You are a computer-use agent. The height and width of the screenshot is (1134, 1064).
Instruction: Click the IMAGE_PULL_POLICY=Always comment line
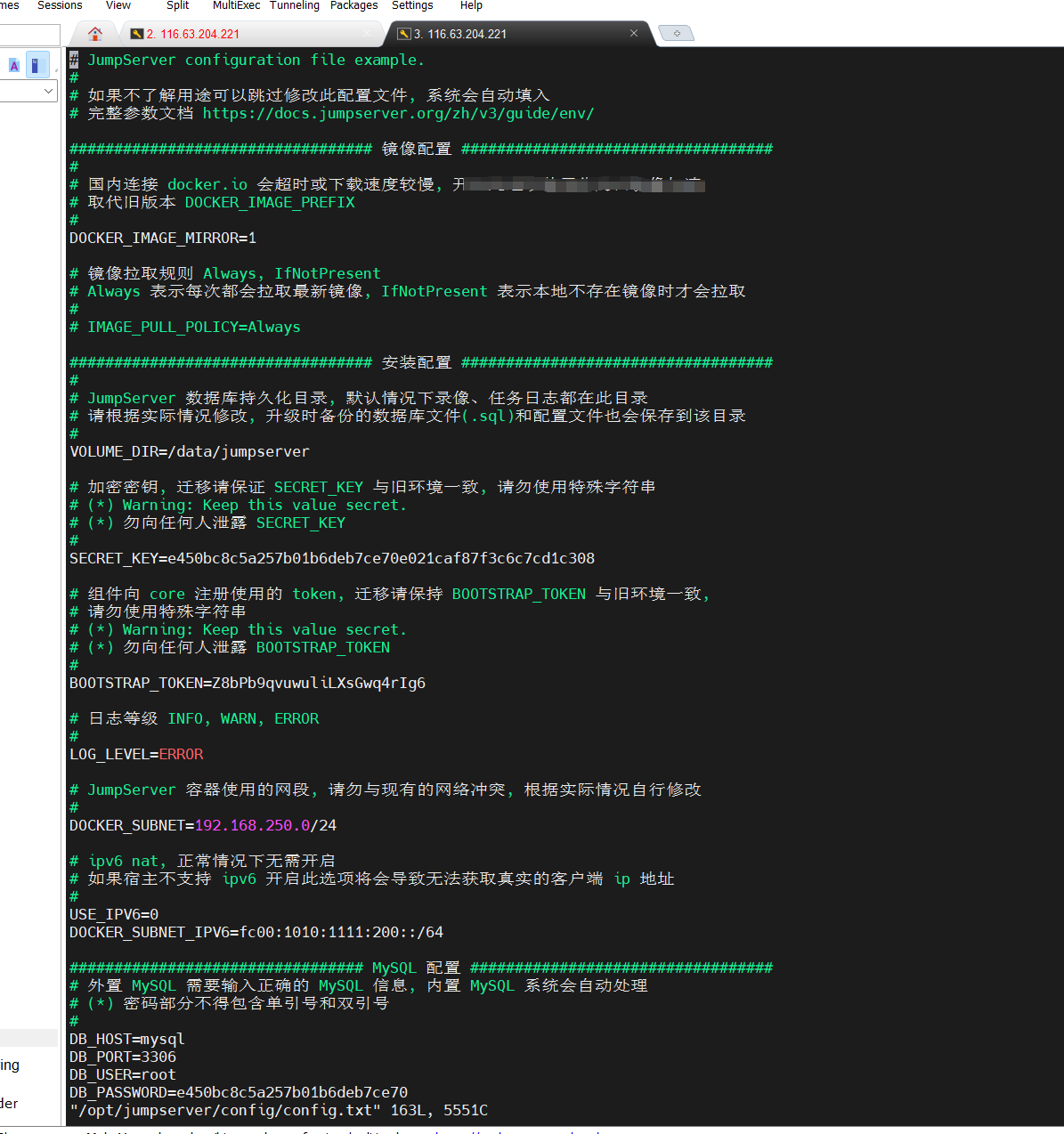click(185, 327)
